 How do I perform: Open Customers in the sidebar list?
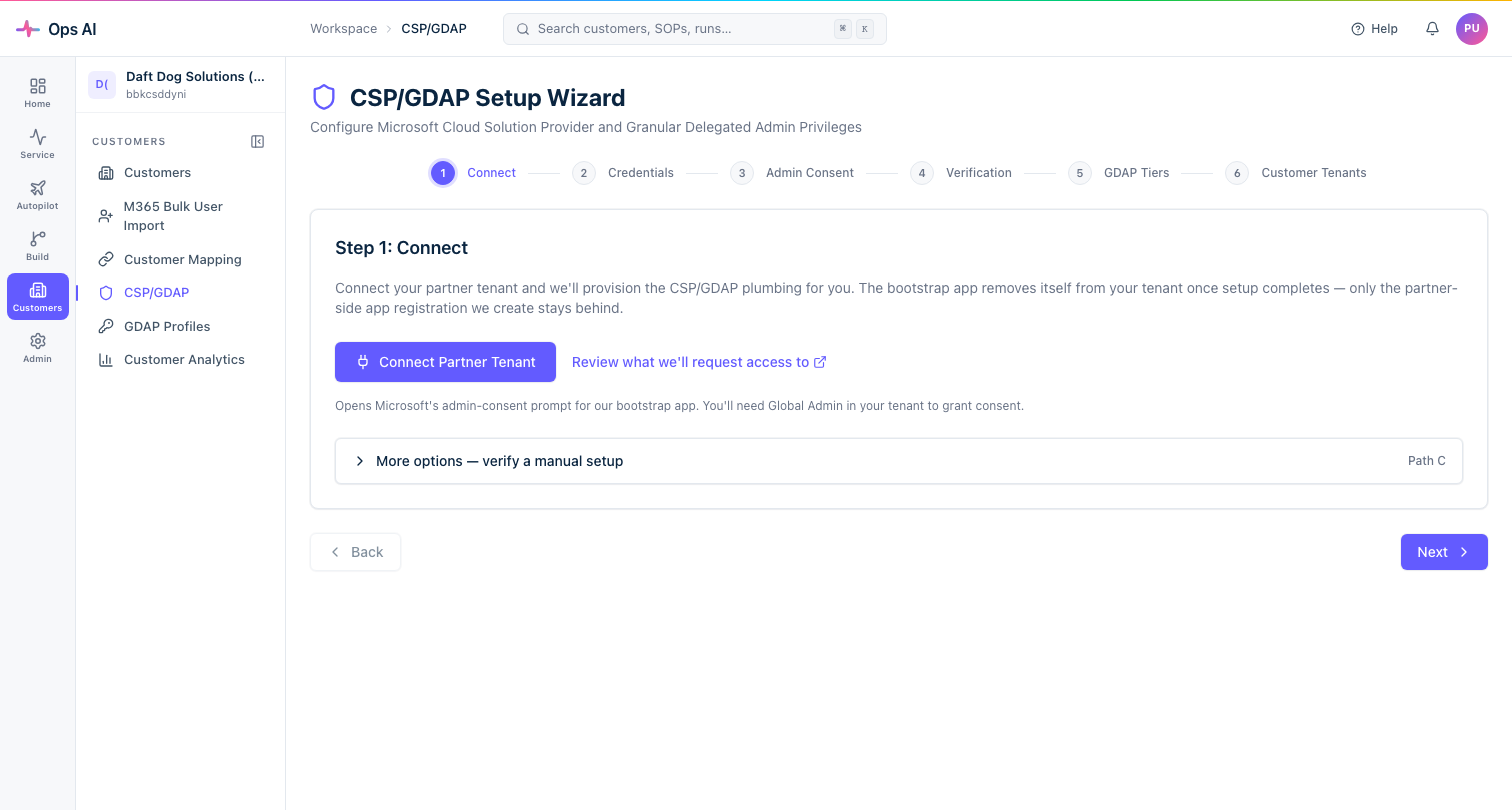(x=180, y=173)
